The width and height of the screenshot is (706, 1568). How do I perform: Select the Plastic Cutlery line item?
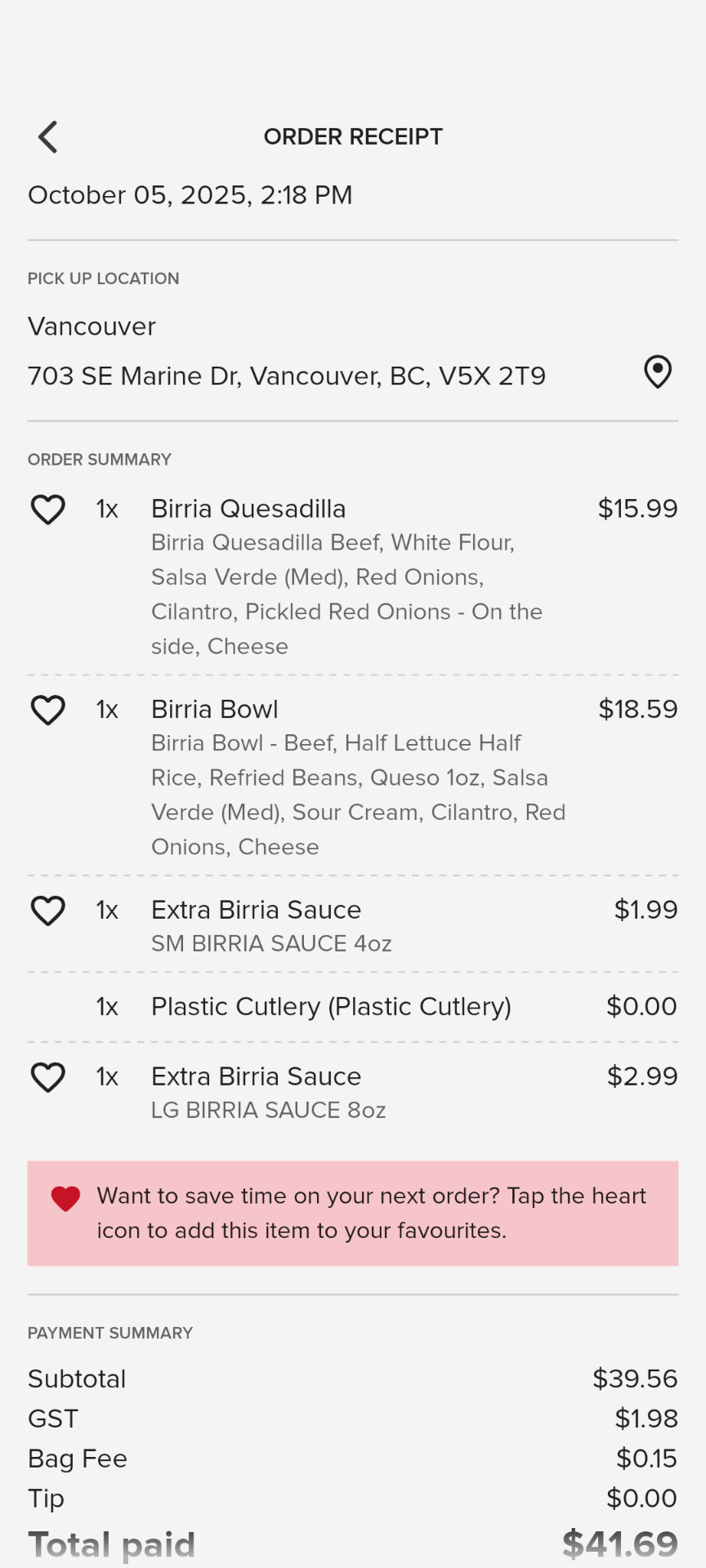pos(331,1006)
